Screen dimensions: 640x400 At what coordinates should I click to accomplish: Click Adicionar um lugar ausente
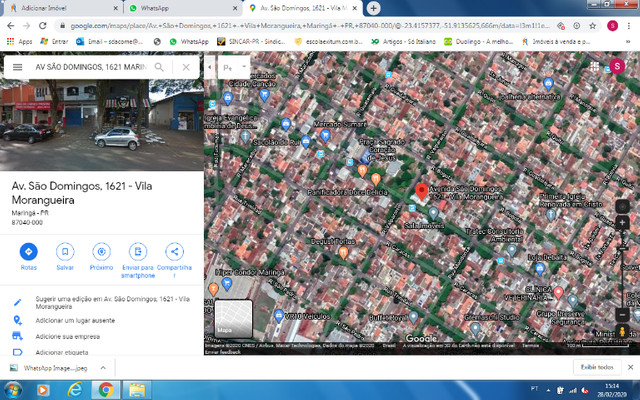(x=75, y=320)
